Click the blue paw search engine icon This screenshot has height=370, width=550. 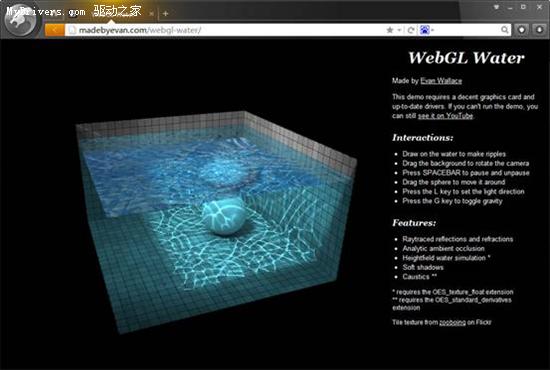coord(424,30)
